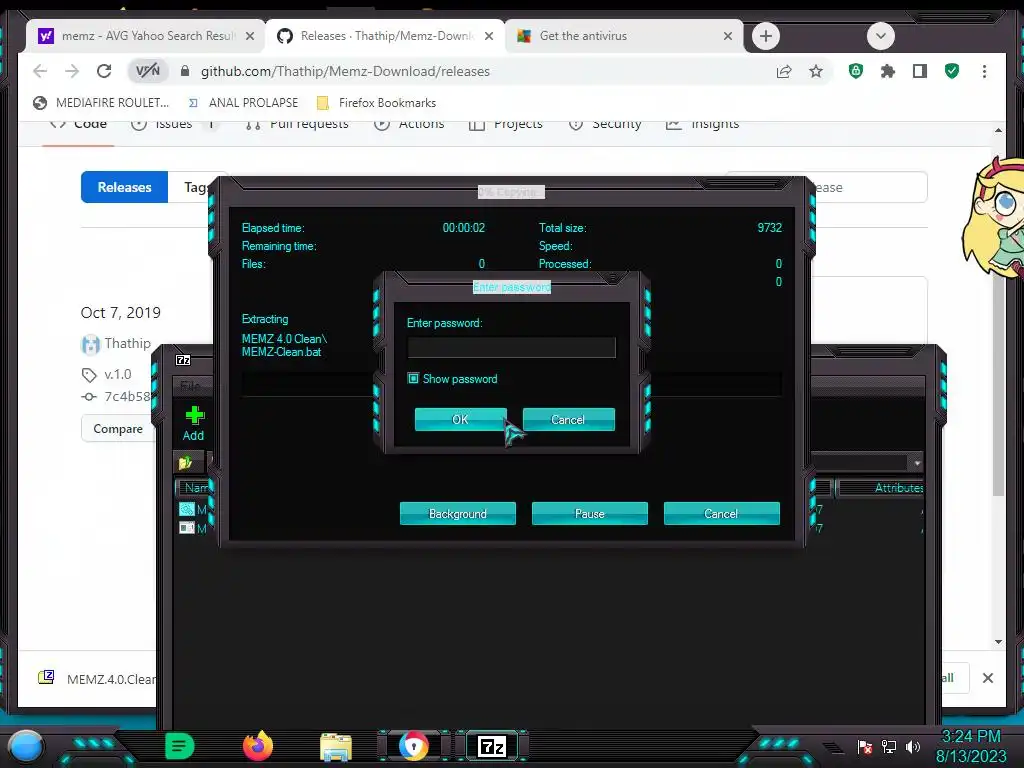Open the browser three-dot menu
The image size is (1024, 768).
(x=984, y=71)
